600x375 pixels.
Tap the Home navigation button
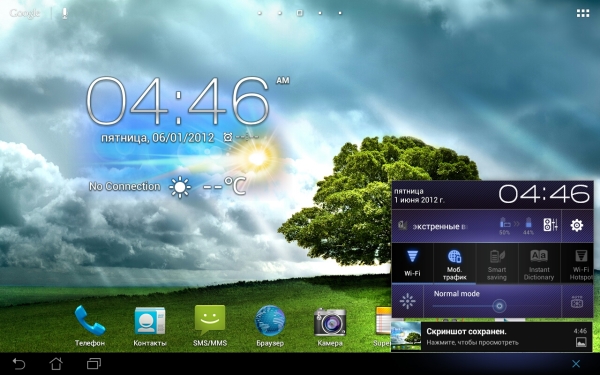(56, 364)
